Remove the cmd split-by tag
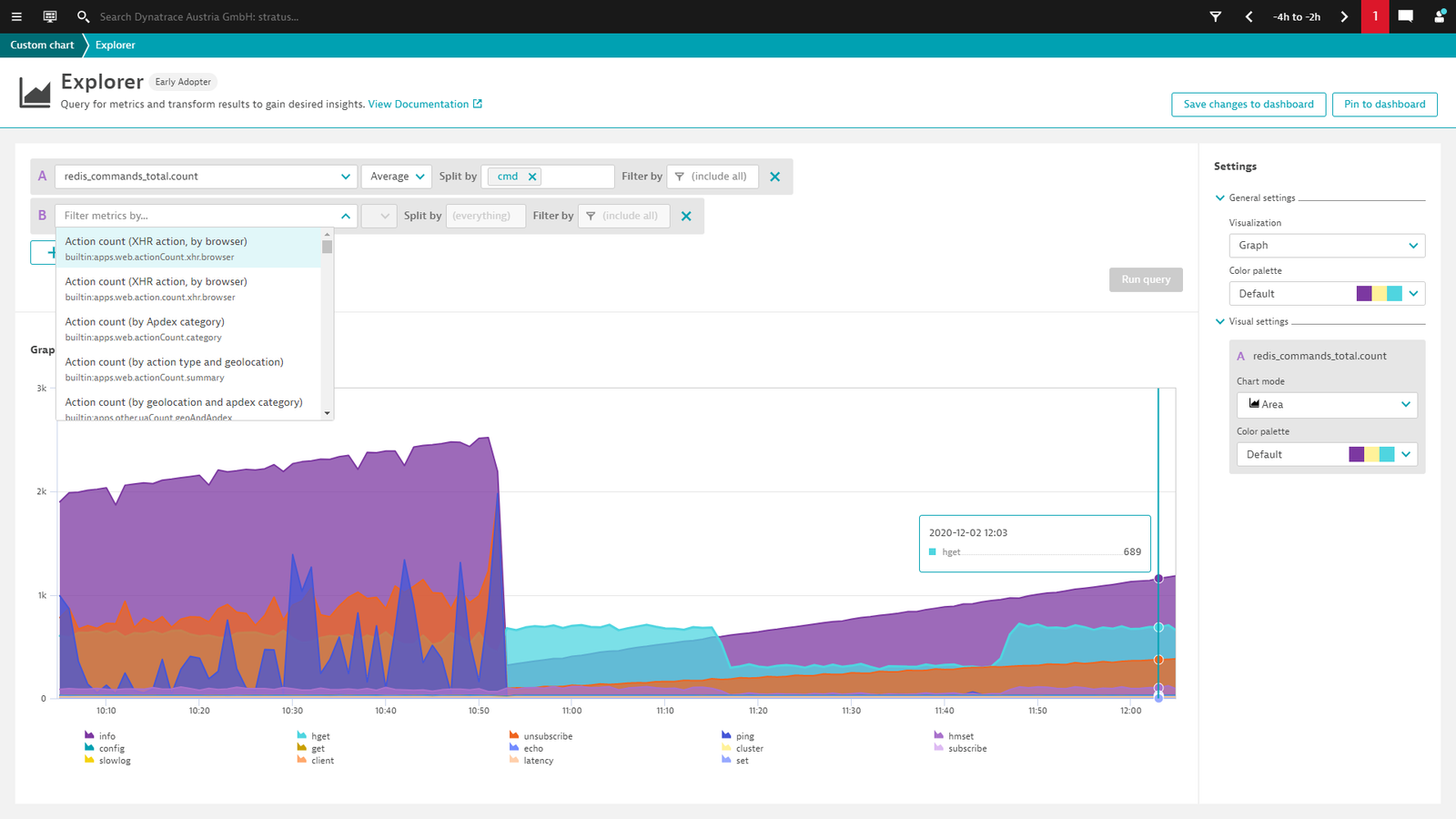The height and width of the screenshot is (819, 1456). pos(532,177)
